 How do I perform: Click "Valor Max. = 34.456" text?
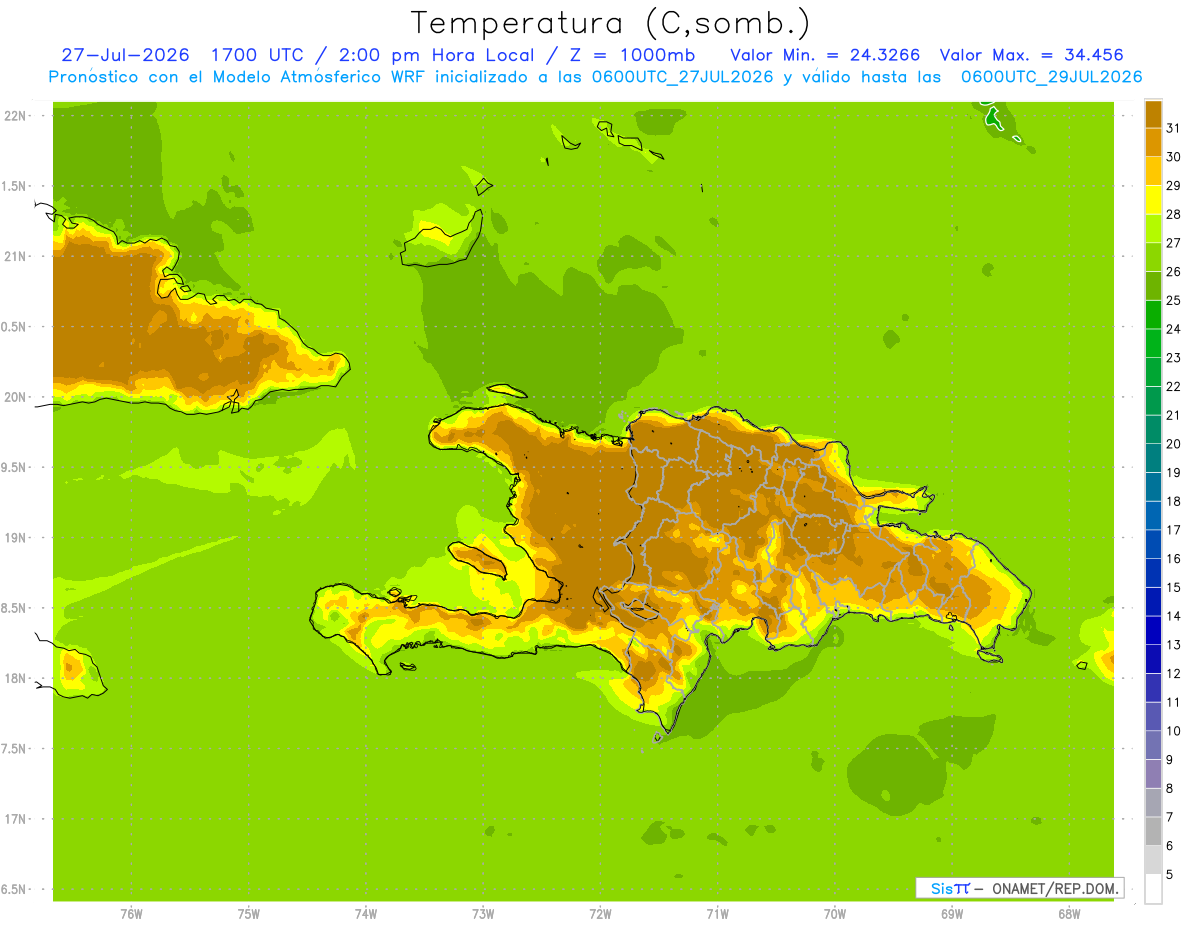click(x=1032, y=55)
